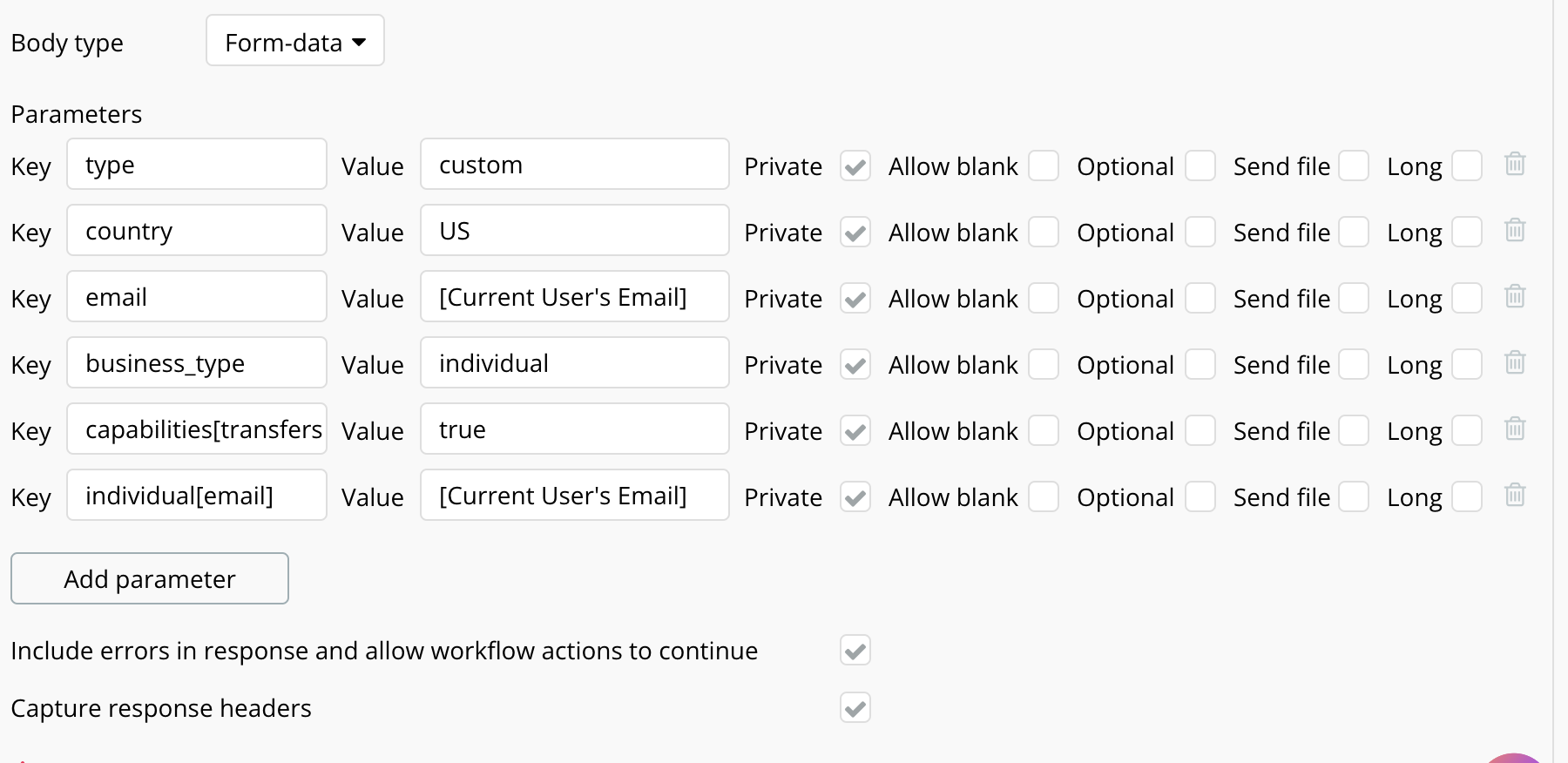Click the Add parameter button
This screenshot has height=763, width=1568.
(x=150, y=578)
